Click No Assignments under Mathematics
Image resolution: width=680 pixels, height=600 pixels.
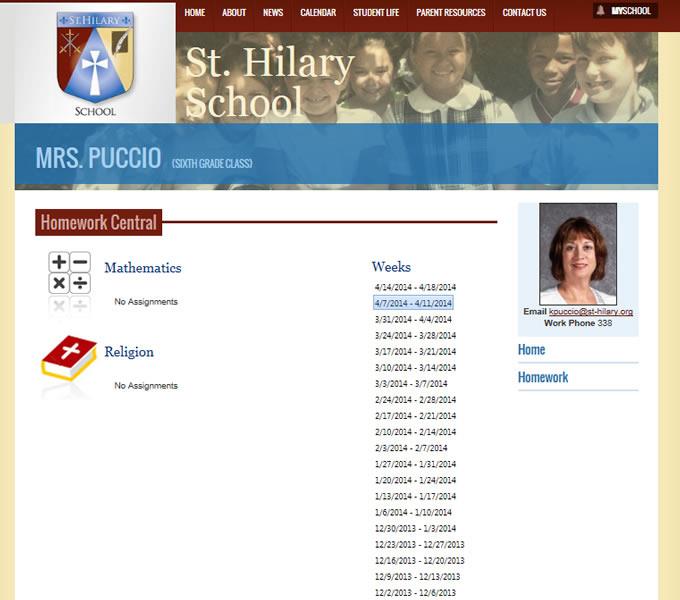pyautogui.click(x=146, y=301)
